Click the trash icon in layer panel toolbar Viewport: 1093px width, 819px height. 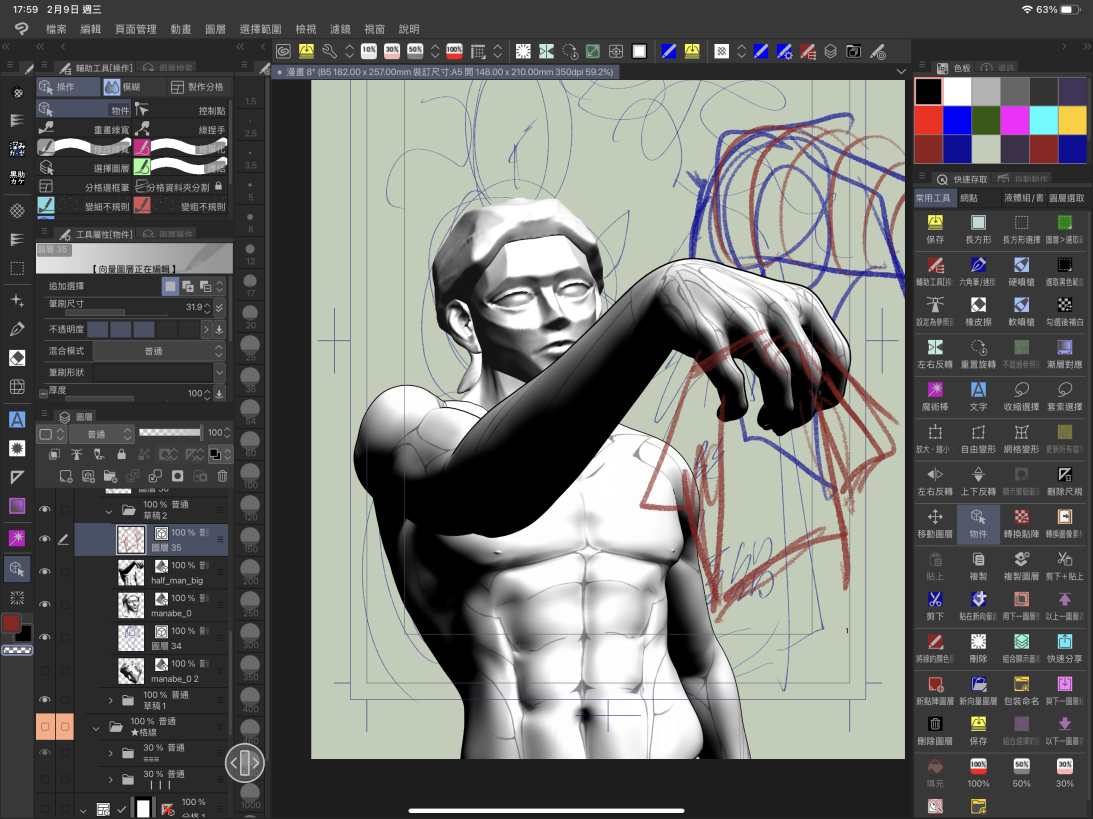(222, 476)
